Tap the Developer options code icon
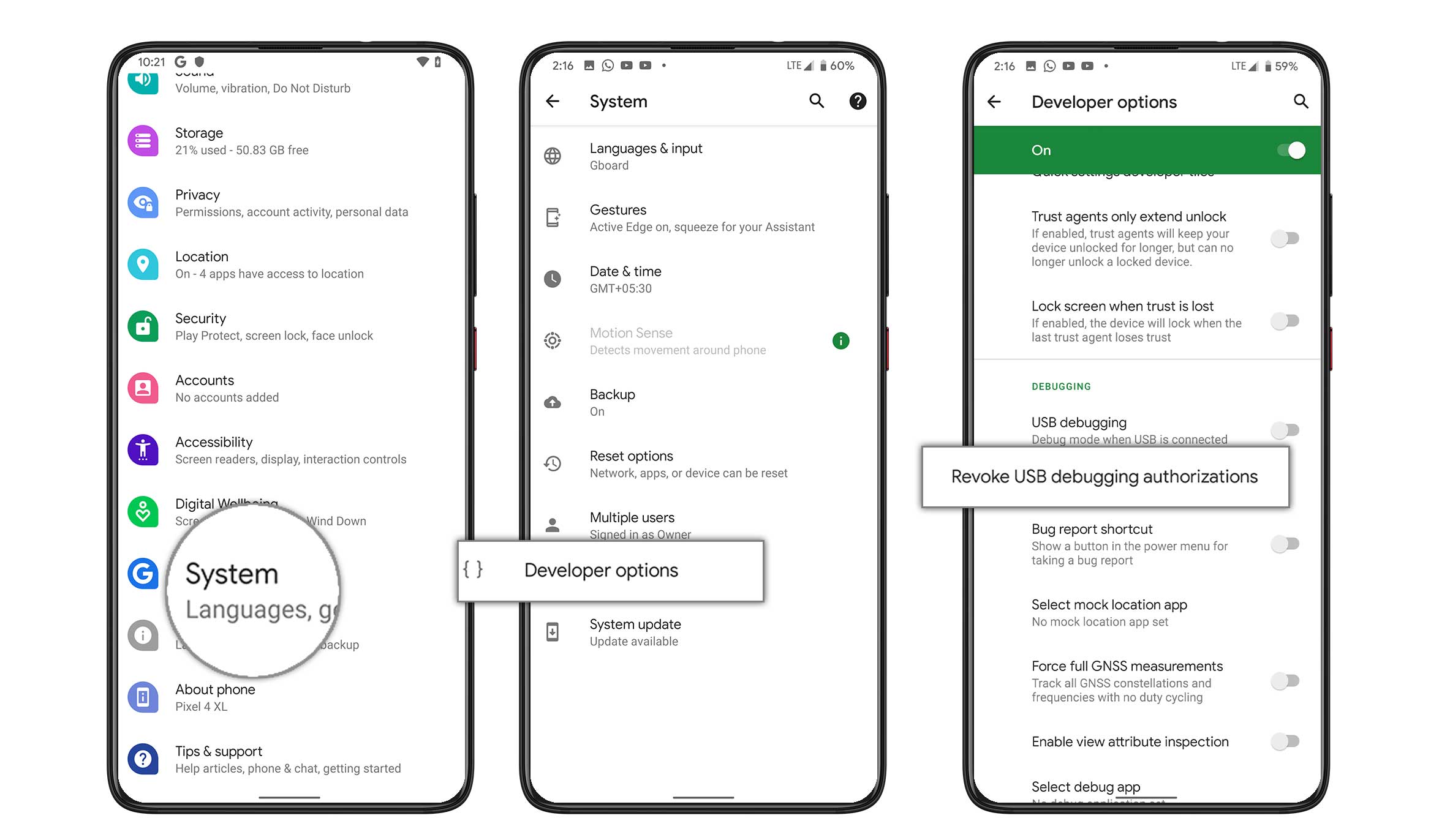Screen dimensions: 1450x840 coord(475,570)
